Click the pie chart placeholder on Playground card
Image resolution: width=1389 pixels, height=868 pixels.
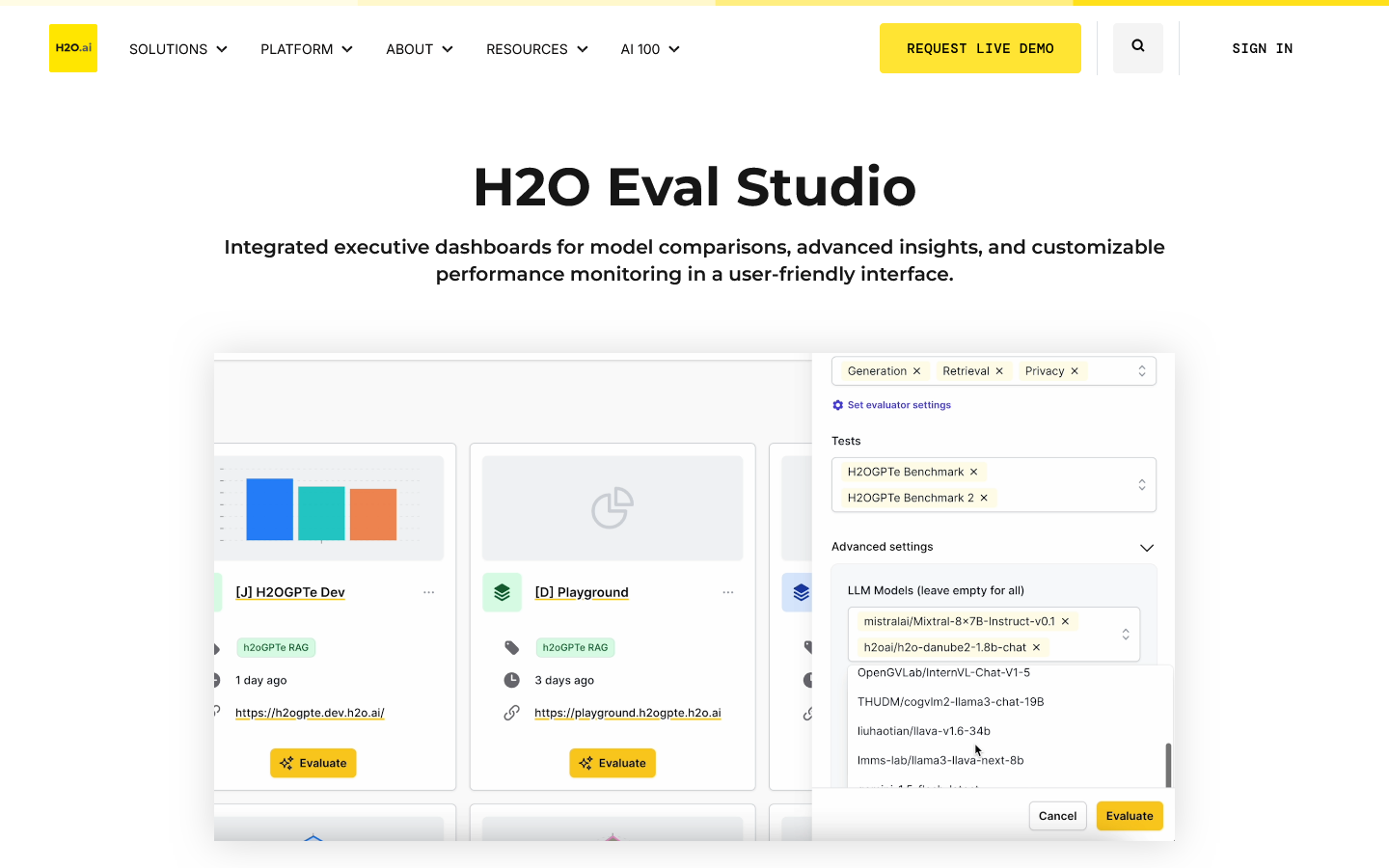(x=613, y=508)
